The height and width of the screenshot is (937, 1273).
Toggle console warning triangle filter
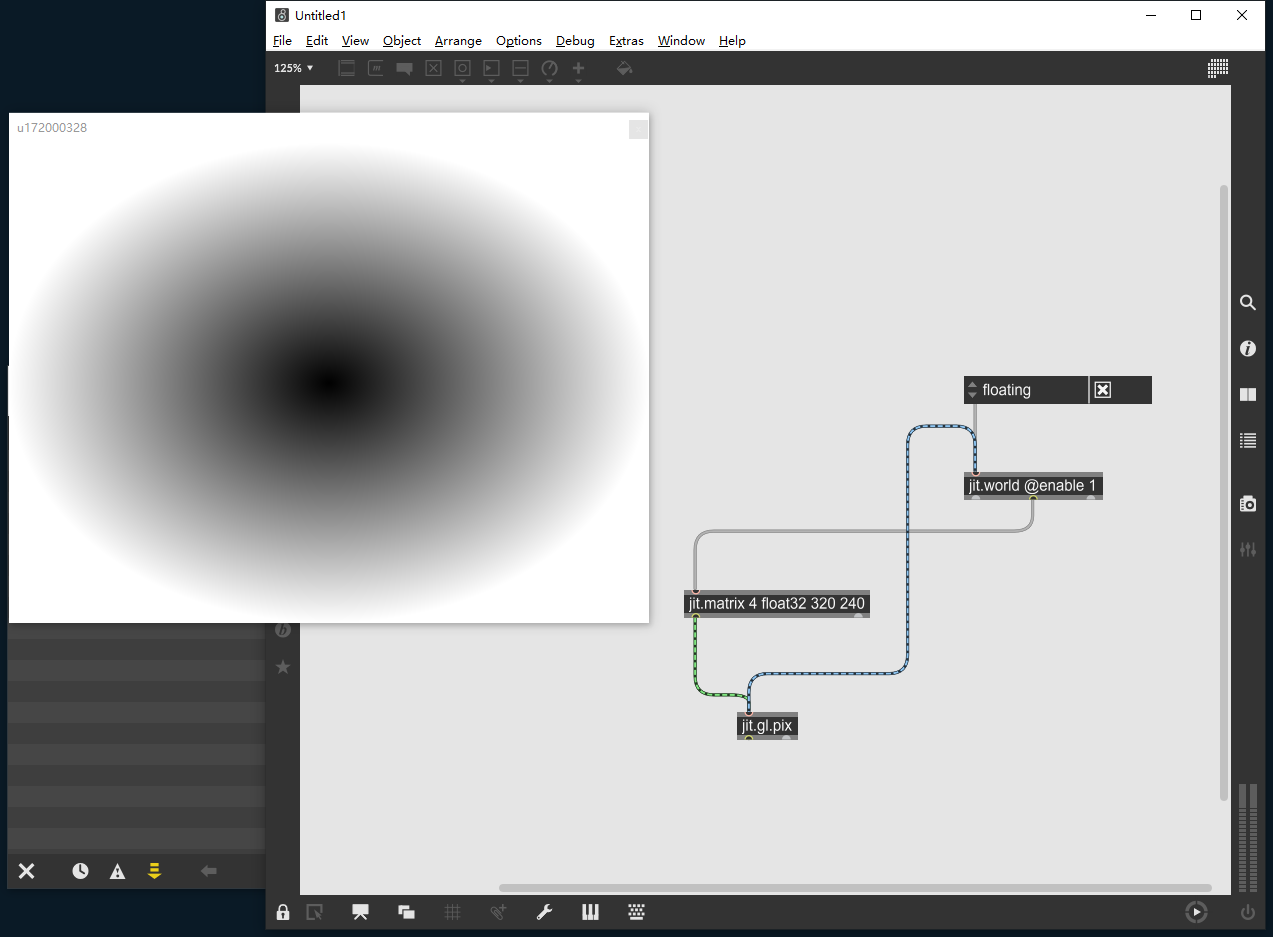pyautogui.click(x=118, y=871)
